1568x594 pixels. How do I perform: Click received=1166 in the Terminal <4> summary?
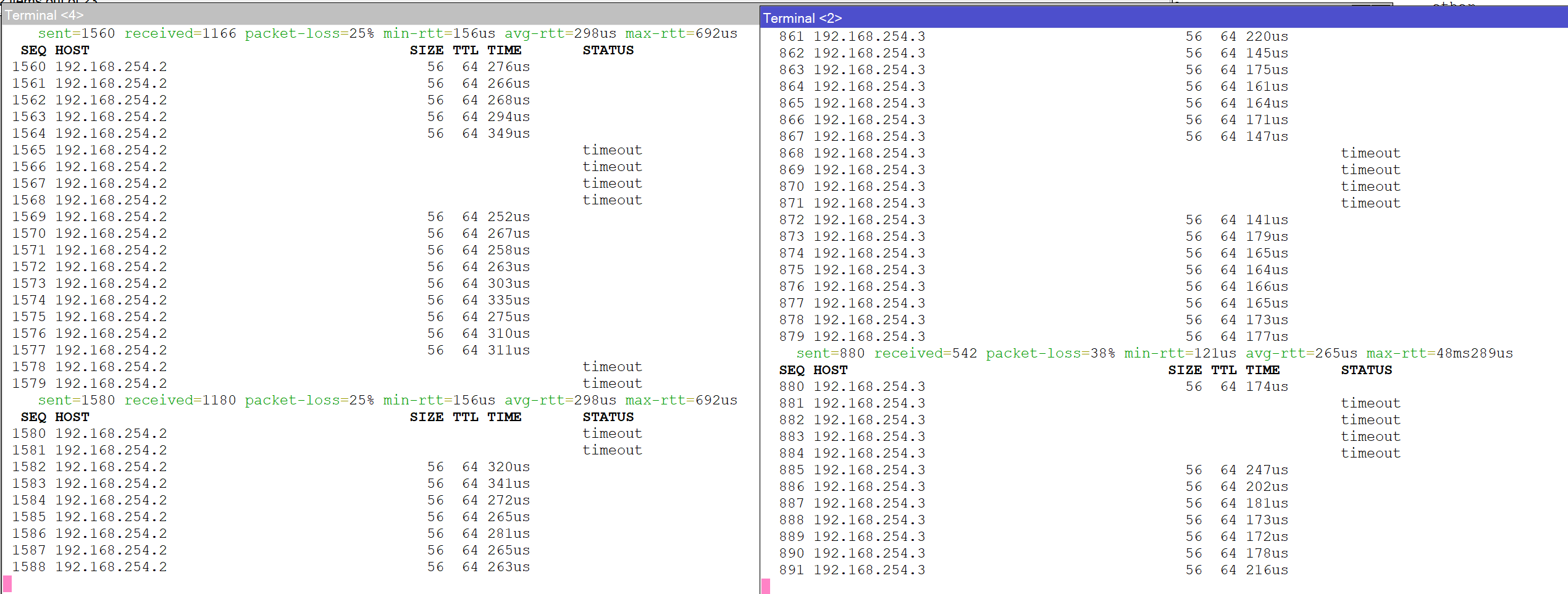pos(180,33)
